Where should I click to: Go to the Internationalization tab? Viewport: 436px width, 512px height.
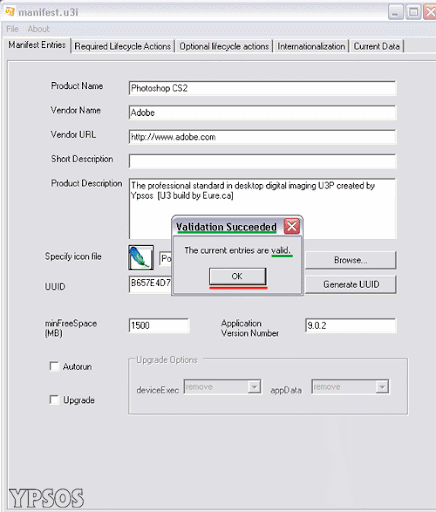coord(311,46)
